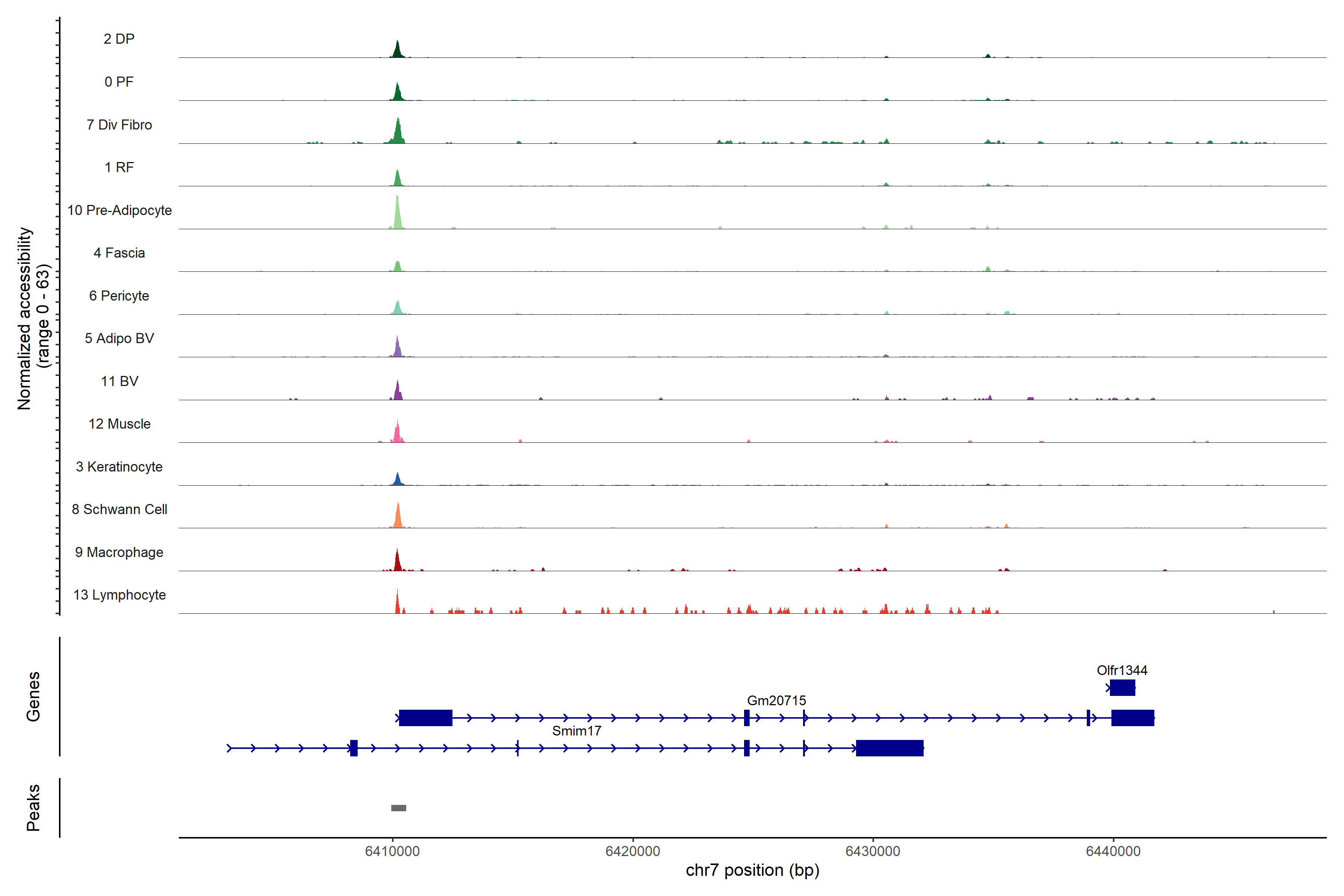This screenshot has width=1344, height=896.
Task: Click the chr7 position (bp) axis title
Action: pos(752,870)
